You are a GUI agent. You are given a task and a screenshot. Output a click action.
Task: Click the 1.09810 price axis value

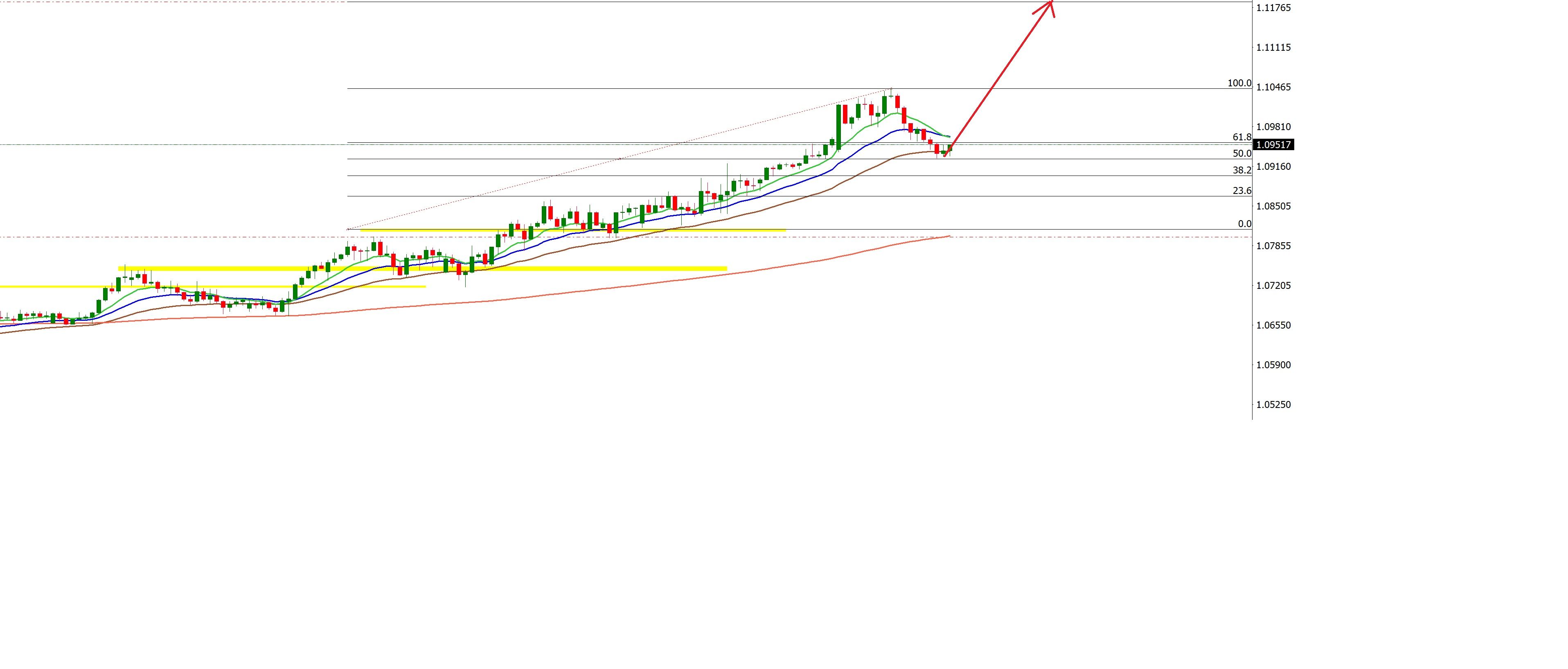pyautogui.click(x=1273, y=126)
